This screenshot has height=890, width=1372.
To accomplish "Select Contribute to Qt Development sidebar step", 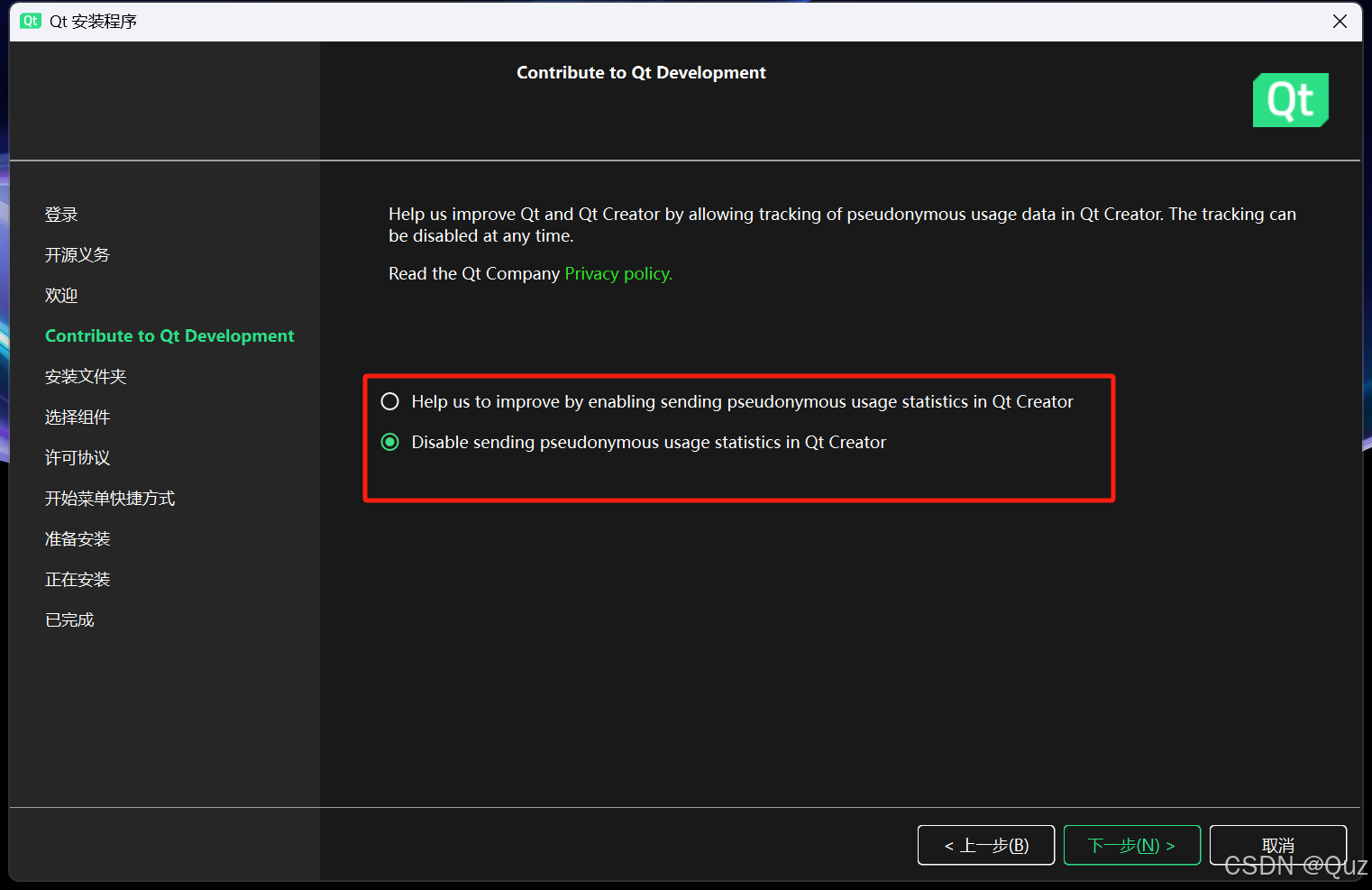I will pos(169,335).
